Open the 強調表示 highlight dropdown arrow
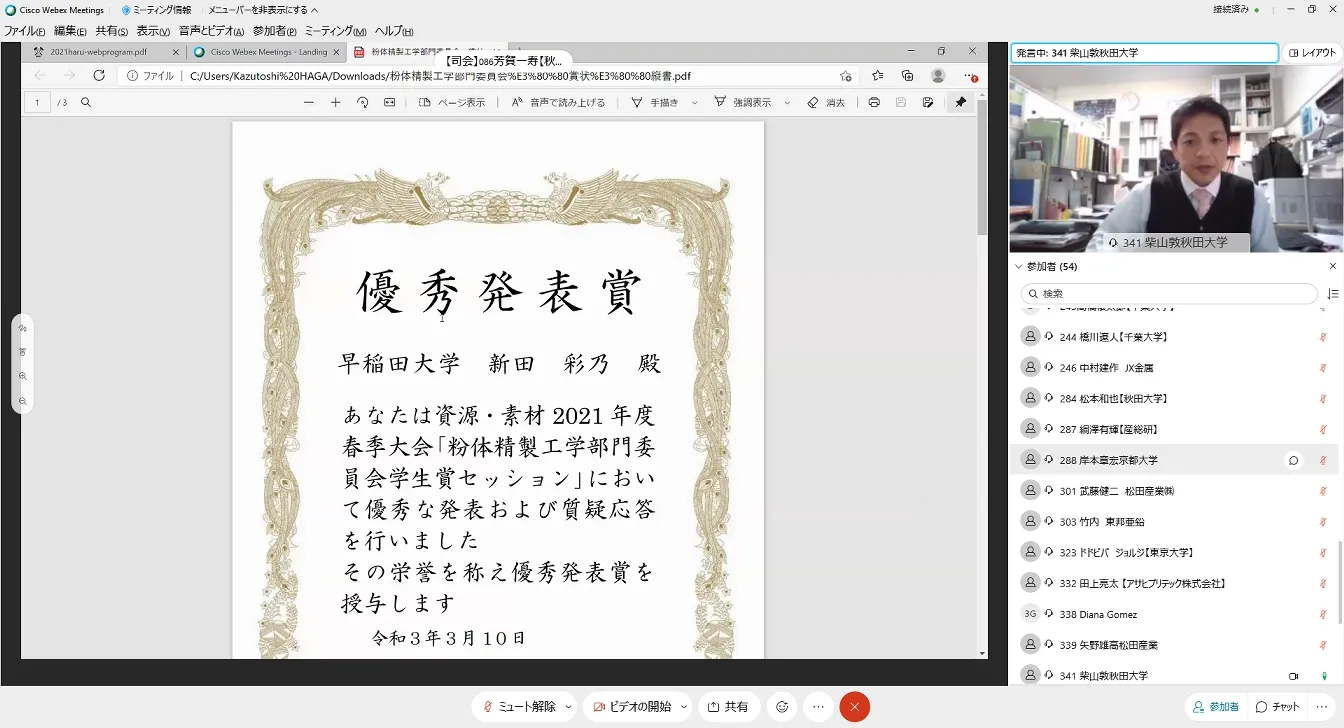The image size is (1344, 728). pos(787,102)
